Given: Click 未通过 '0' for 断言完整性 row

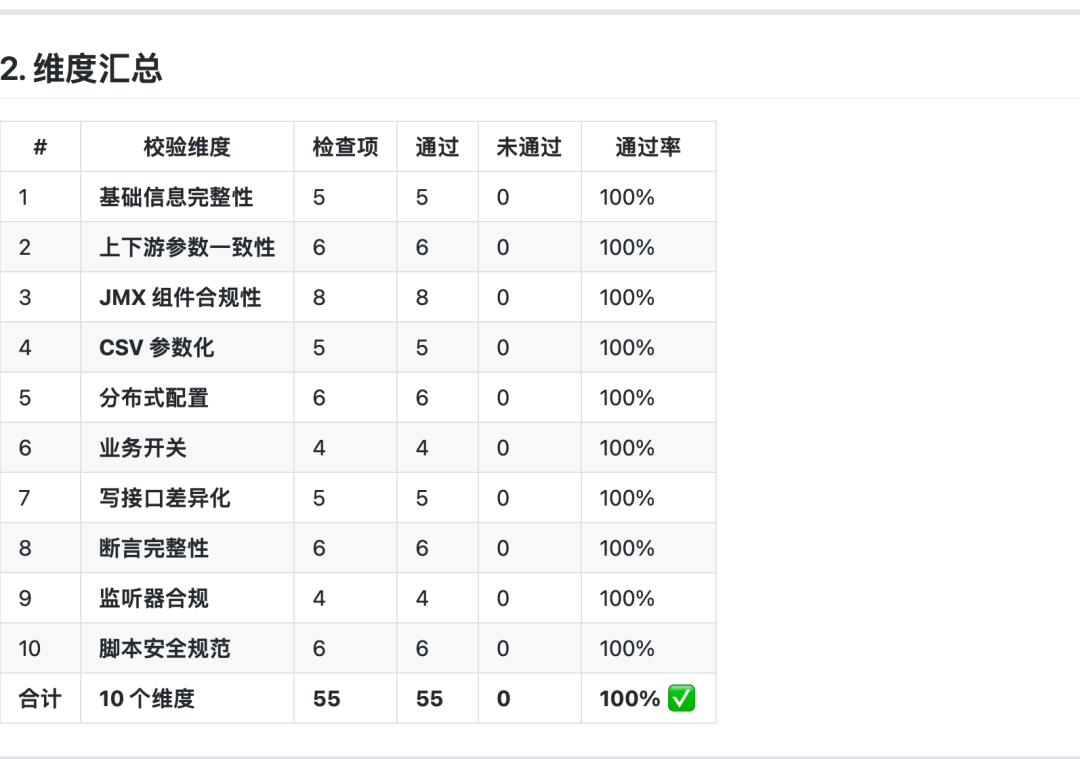Looking at the screenshot, I should [503, 548].
